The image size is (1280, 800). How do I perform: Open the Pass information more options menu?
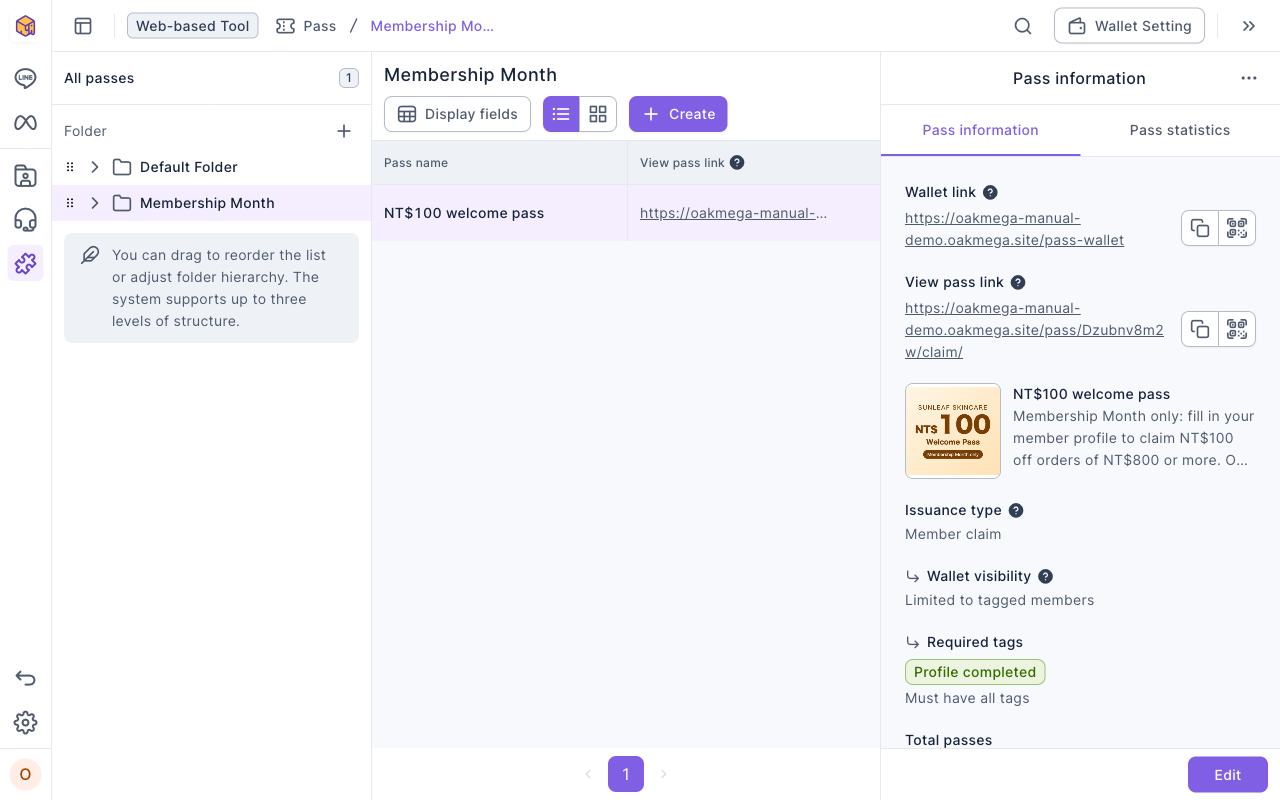(1249, 78)
